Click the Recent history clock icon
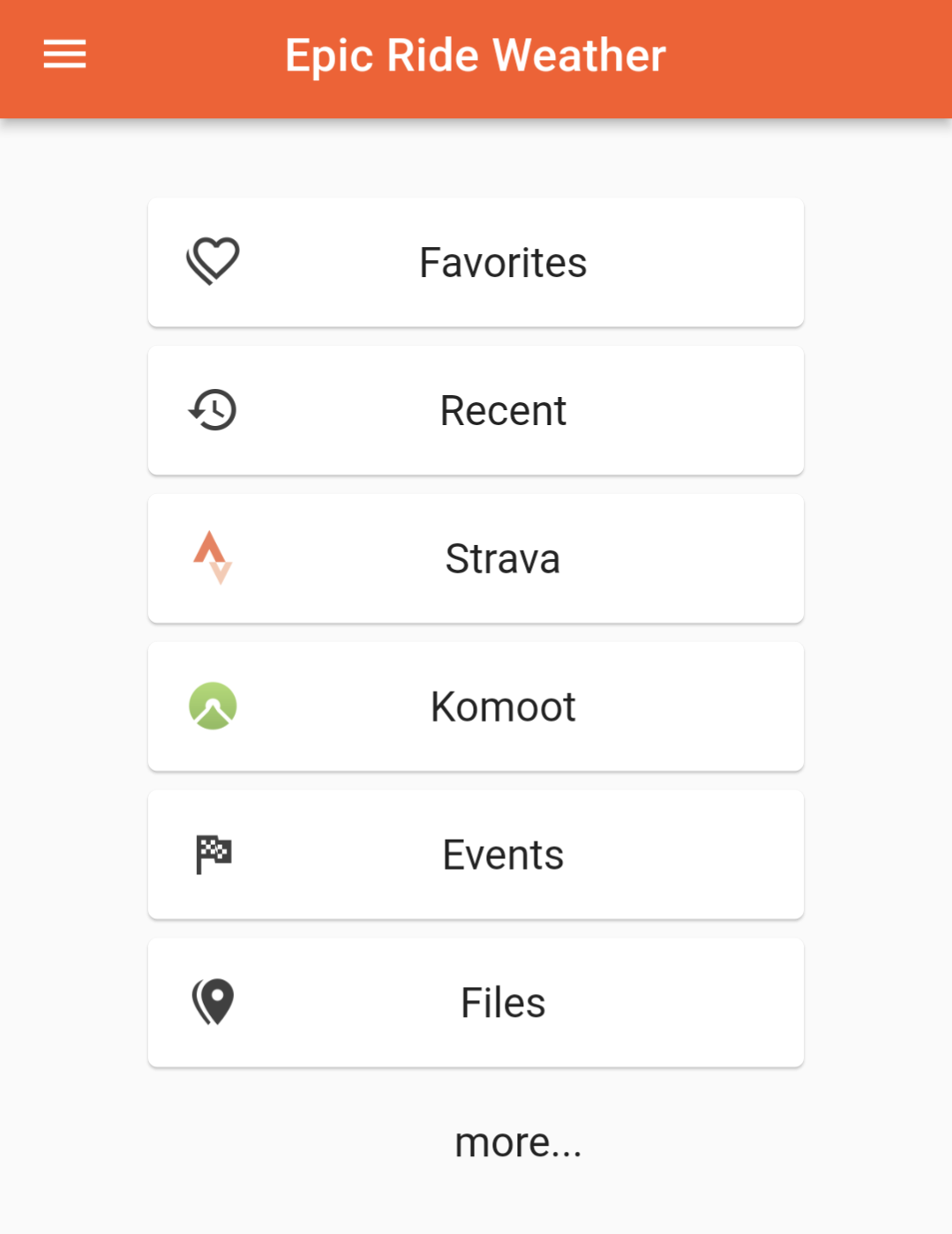 click(213, 410)
